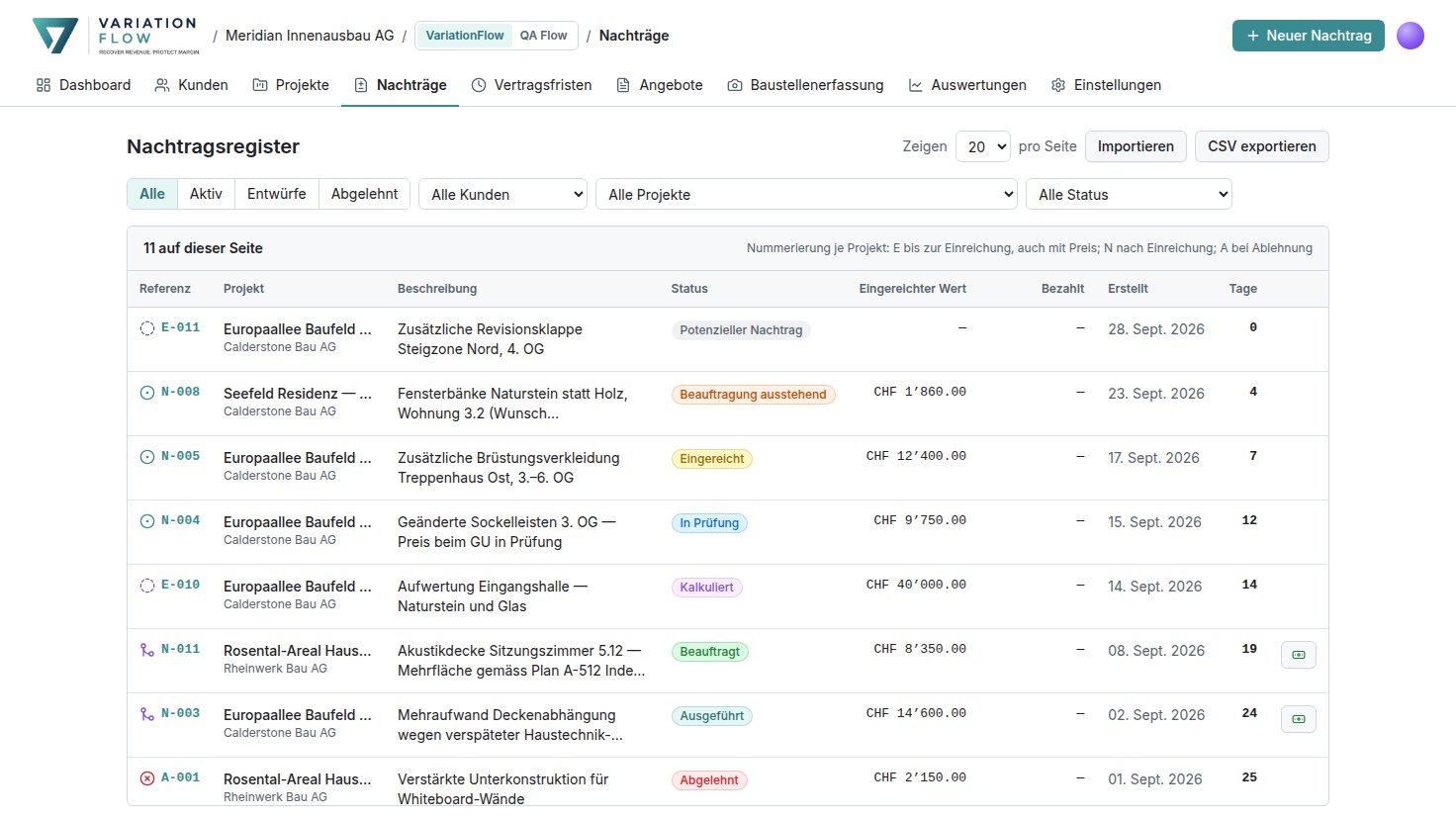Open the purple user avatar
Viewport: 1456px width, 819px height.
[1410, 36]
